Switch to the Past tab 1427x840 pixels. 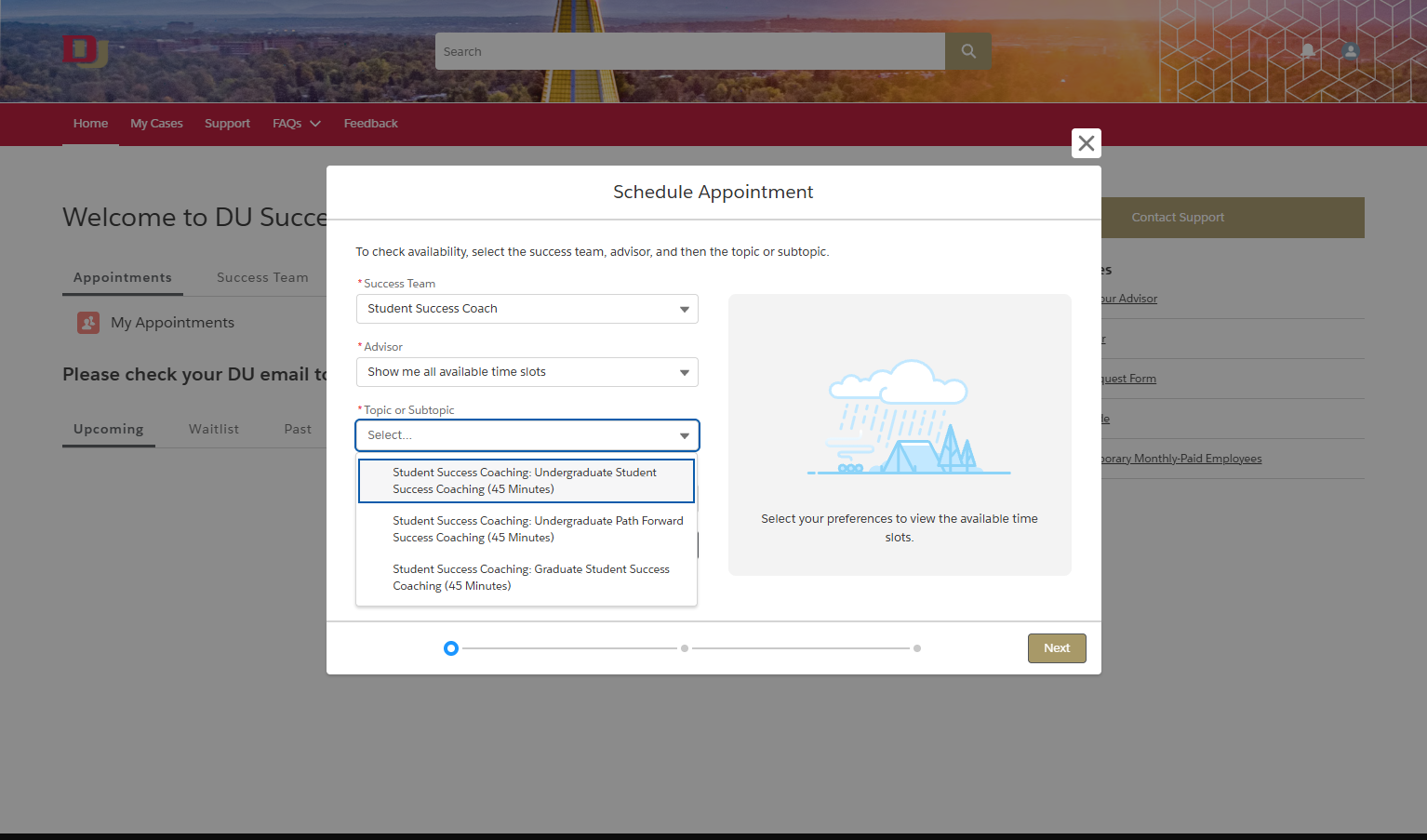pos(298,429)
